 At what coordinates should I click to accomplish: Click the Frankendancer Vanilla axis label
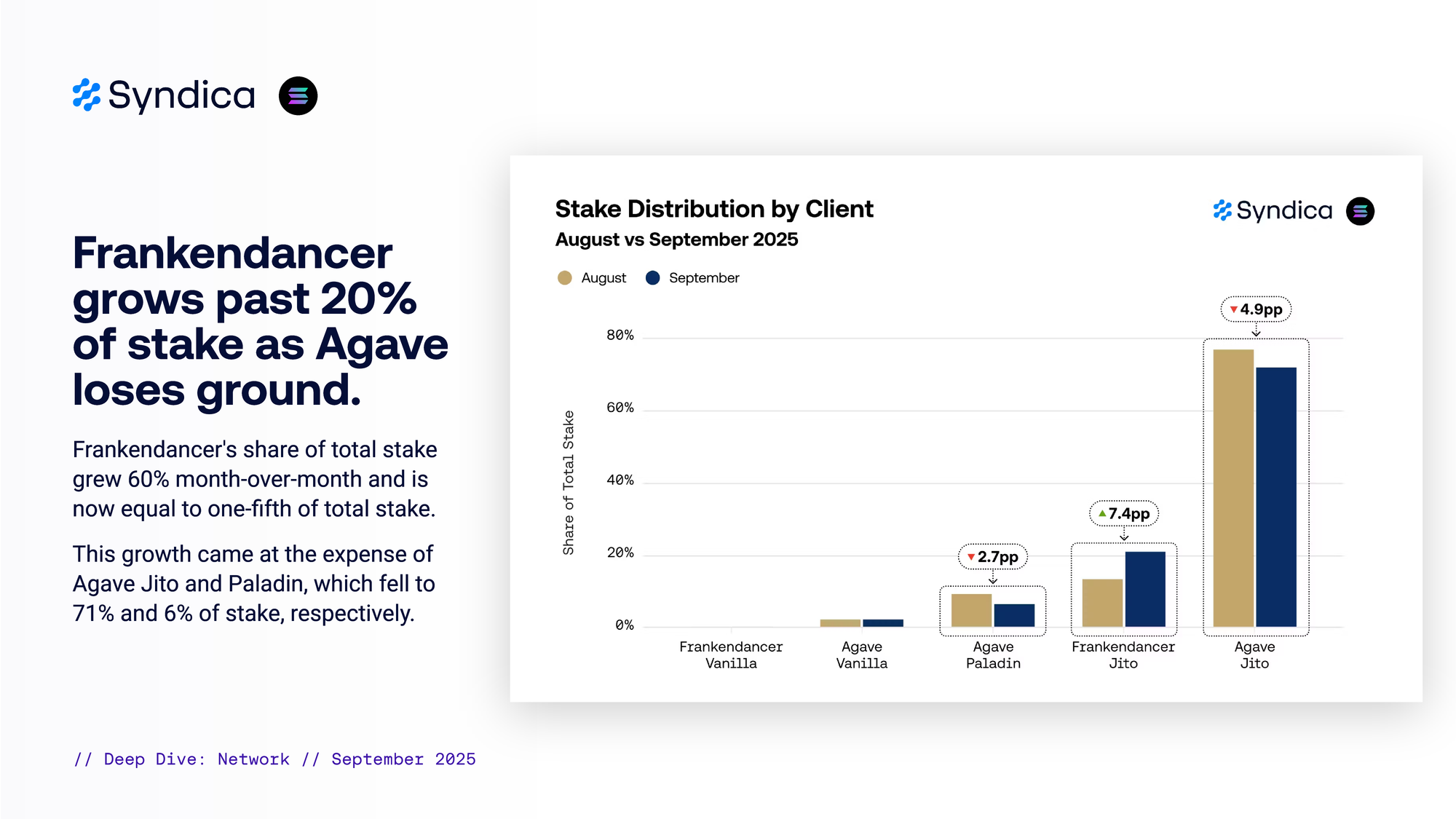tap(731, 654)
